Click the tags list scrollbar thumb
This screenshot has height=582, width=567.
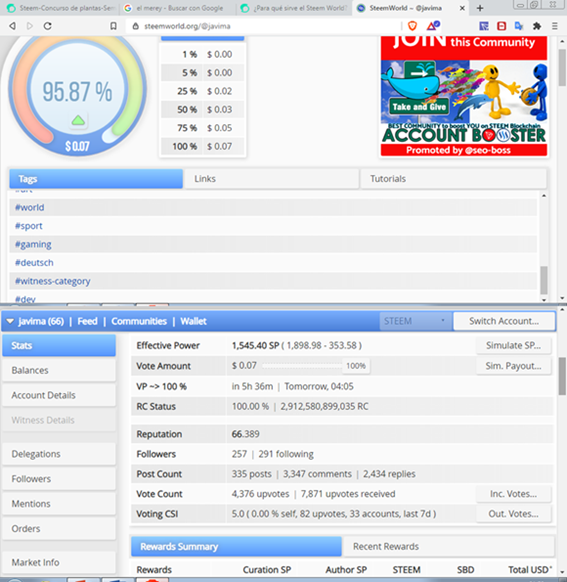544,280
